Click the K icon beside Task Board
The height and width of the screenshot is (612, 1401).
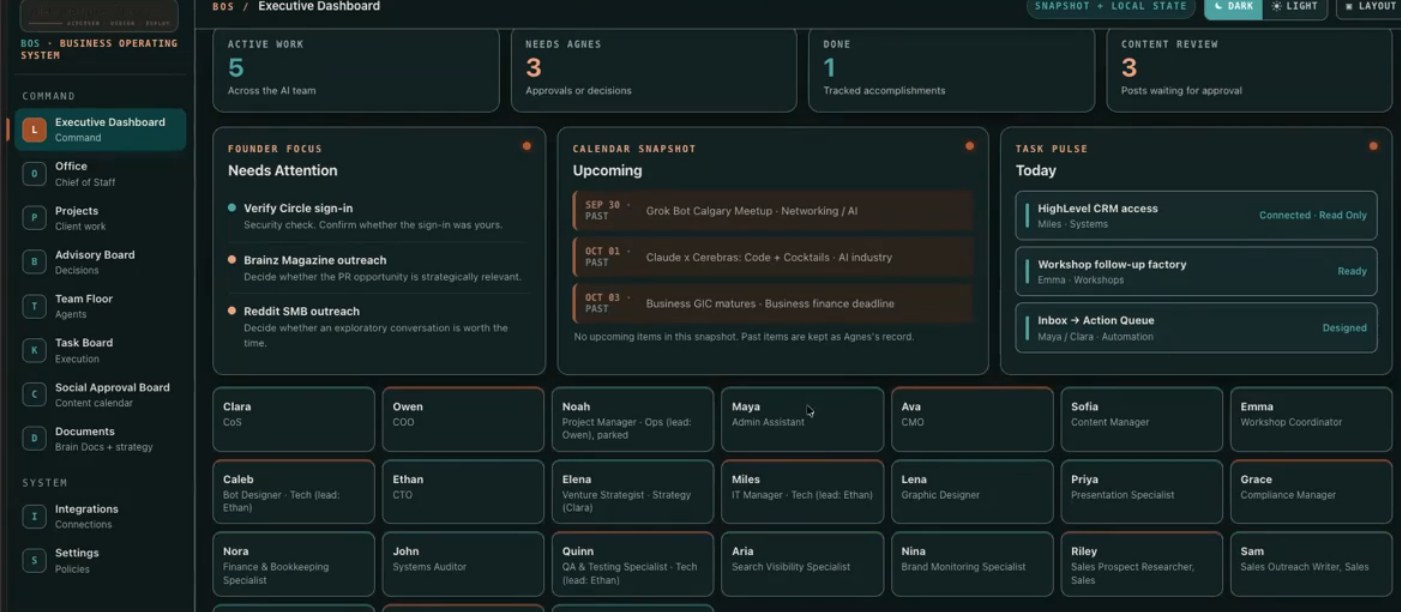click(x=35, y=350)
